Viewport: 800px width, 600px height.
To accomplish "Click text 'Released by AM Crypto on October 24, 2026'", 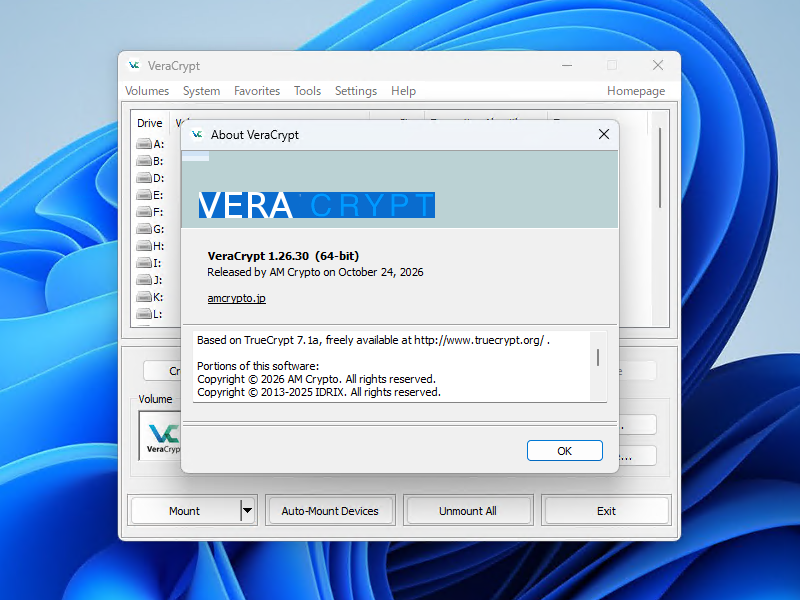I will tap(315, 272).
